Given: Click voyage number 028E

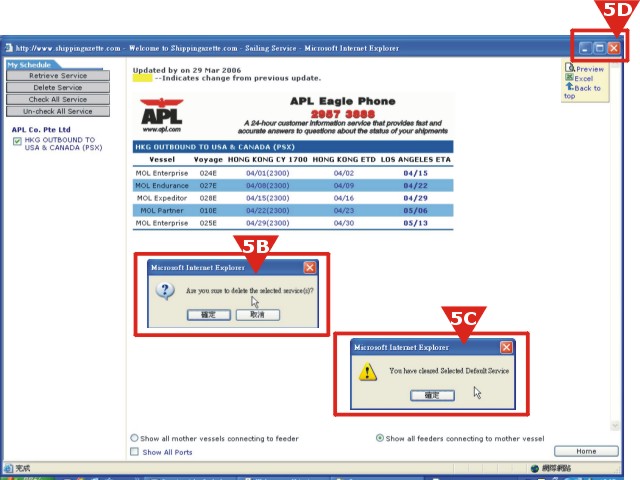Looking at the screenshot, I should pyautogui.click(x=208, y=198).
